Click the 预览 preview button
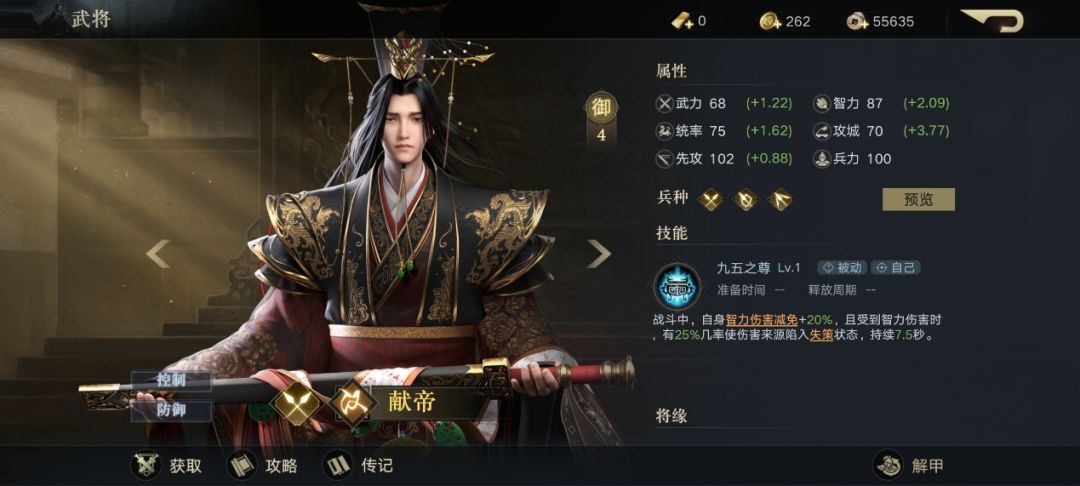 [x=918, y=200]
